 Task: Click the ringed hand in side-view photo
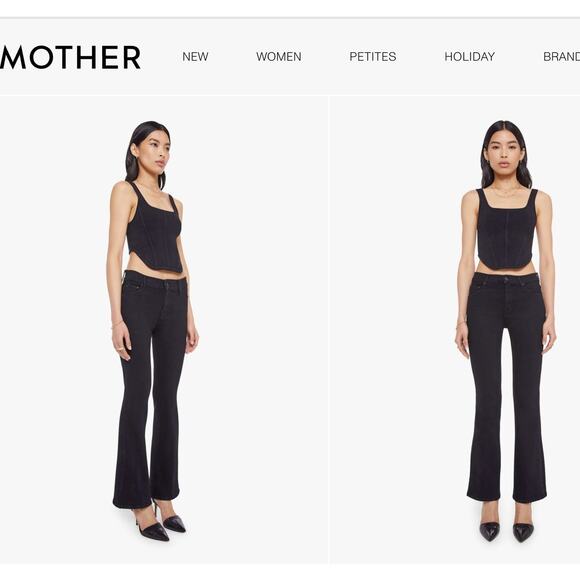(122, 345)
